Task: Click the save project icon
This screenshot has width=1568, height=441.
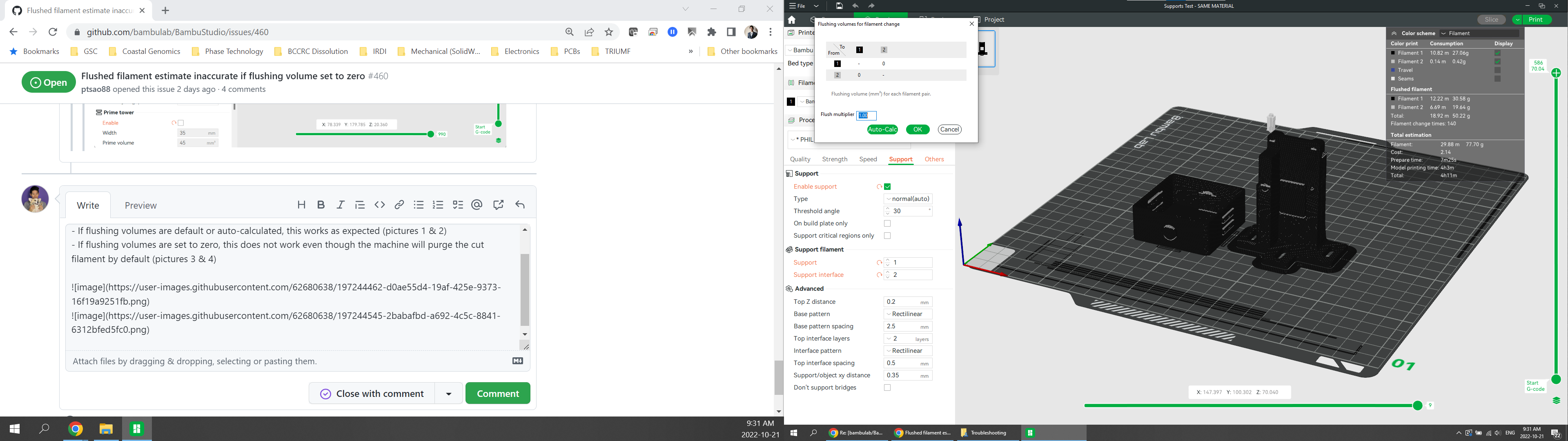Action: 840,6
